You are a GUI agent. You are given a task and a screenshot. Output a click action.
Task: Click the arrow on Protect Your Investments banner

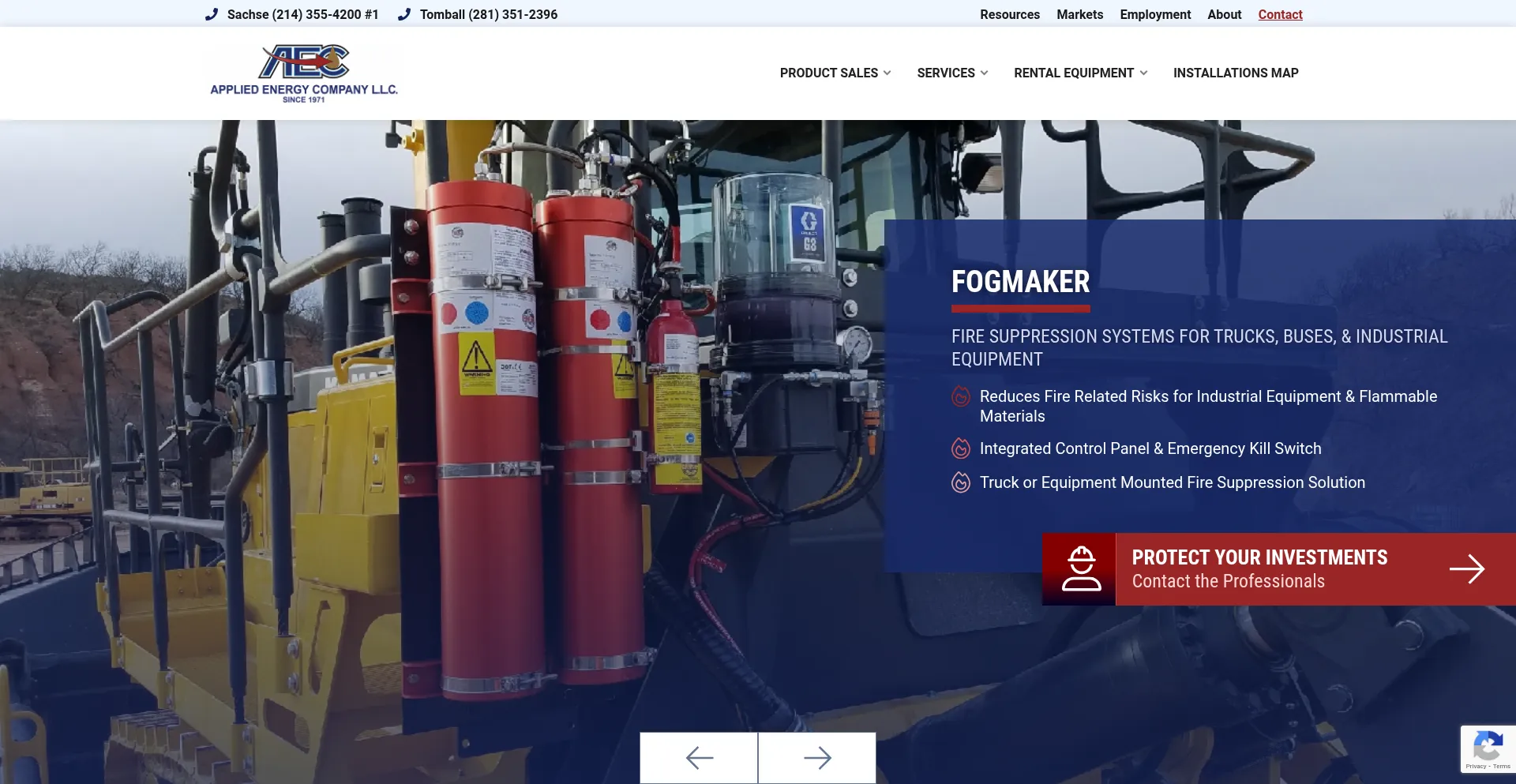click(1466, 569)
